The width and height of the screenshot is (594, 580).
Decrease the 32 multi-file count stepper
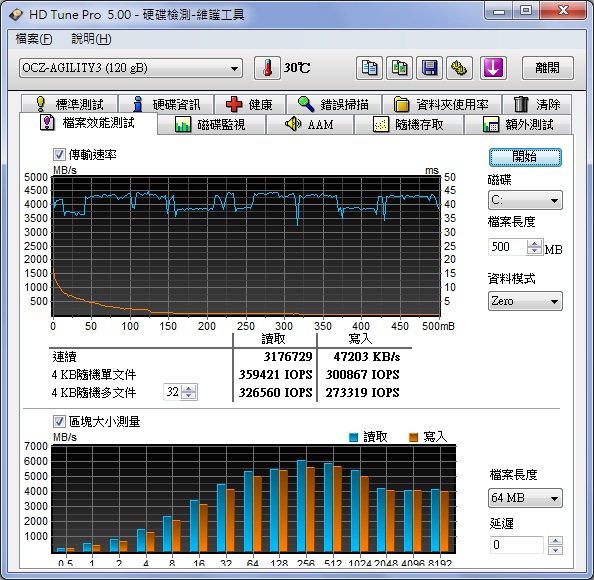pos(188,396)
